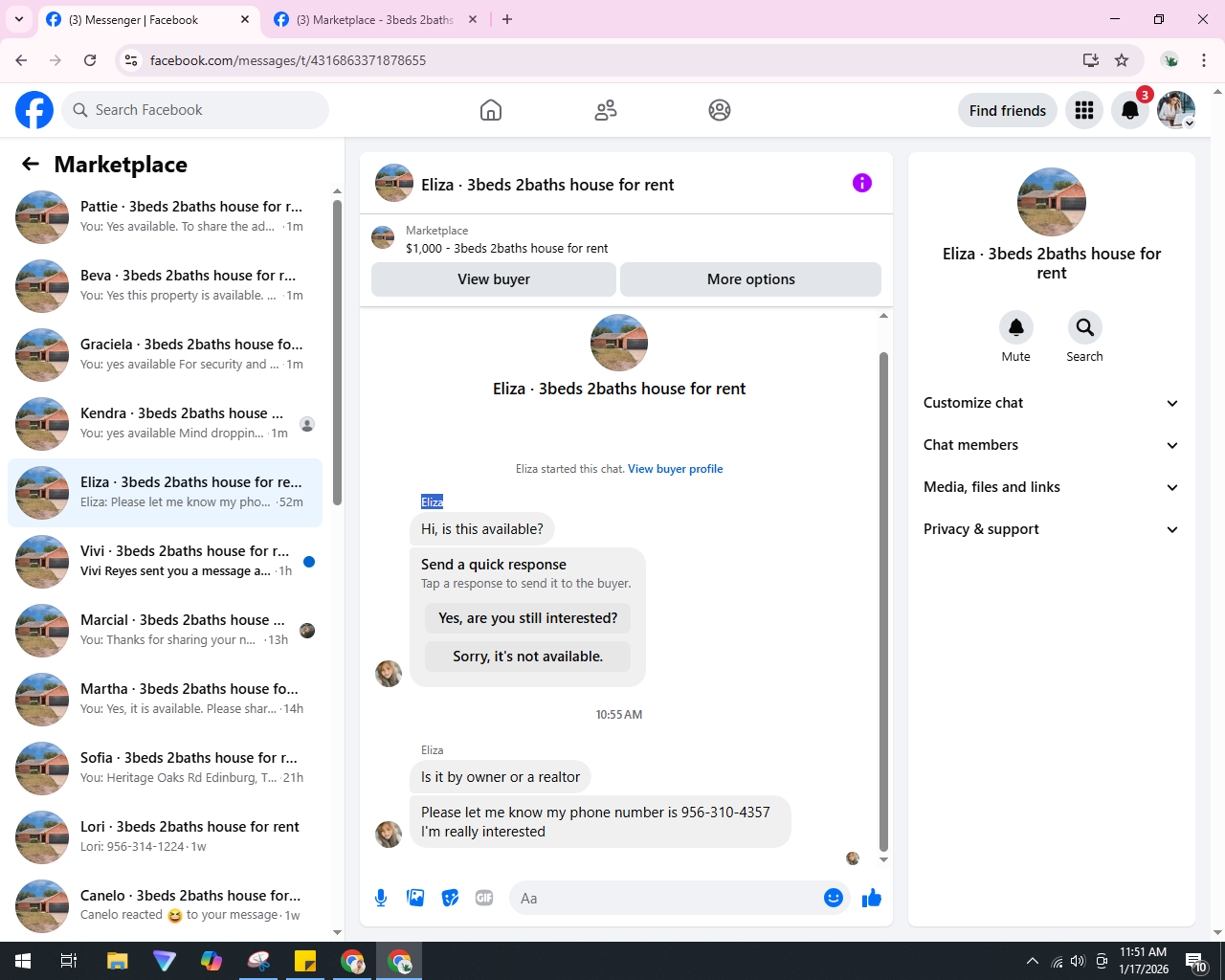Image resolution: width=1225 pixels, height=980 pixels.
Task: Open Canelo's conversation
Action: 165,905
